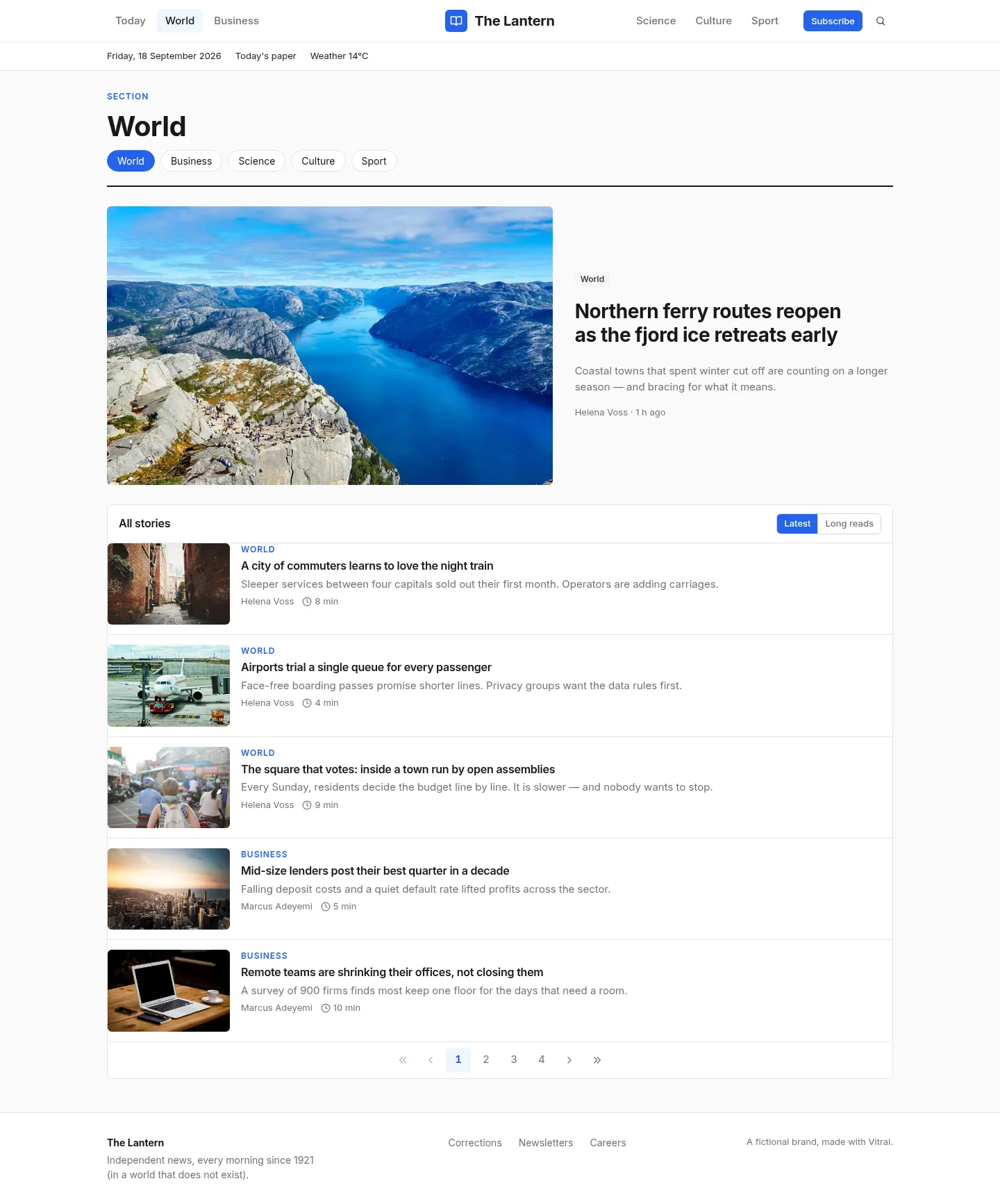Viewport: 1000px width, 1204px height.
Task: Open the city skyline thumbnail
Action: [169, 889]
